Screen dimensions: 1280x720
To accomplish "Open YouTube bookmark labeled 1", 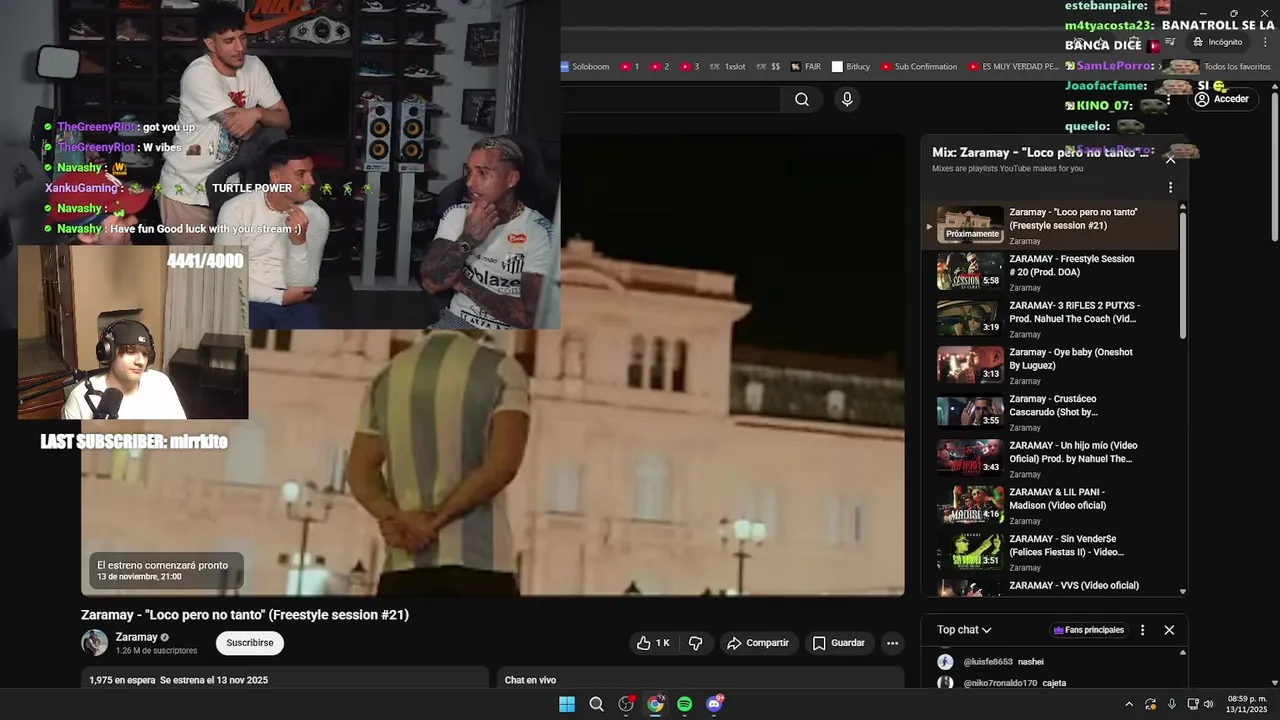I will pos(630,67).
